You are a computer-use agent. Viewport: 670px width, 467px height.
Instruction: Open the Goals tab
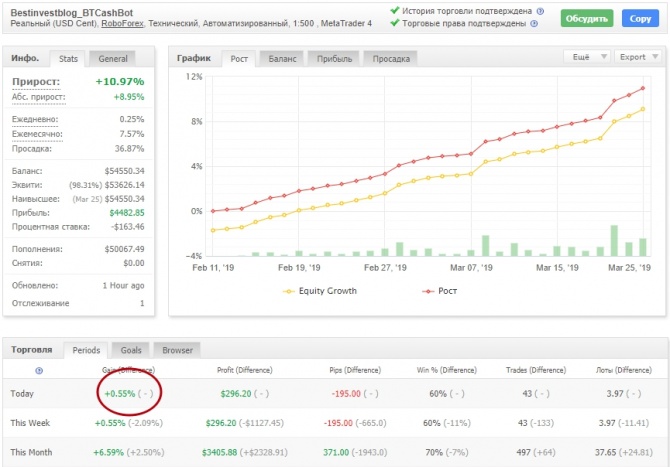click(131, 350)
